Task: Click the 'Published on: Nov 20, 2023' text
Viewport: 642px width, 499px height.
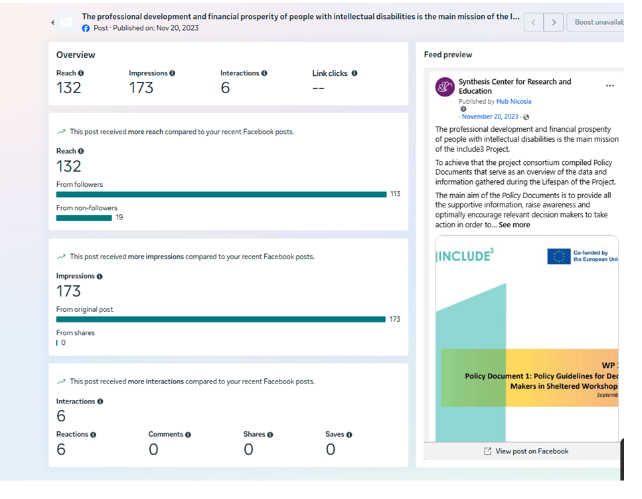Action: (156, 28)
